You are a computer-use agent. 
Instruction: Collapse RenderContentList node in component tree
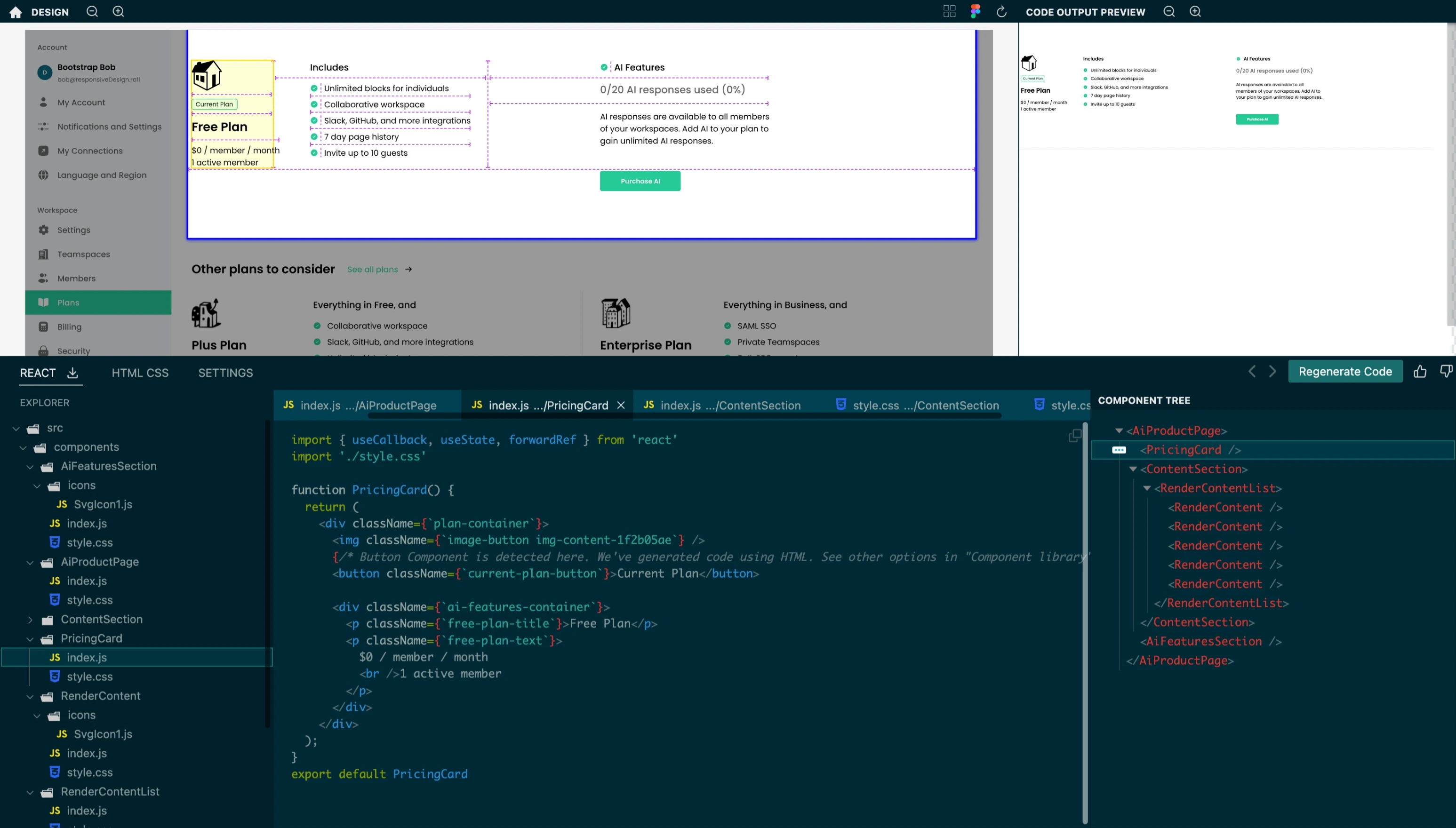[1147, 488]
